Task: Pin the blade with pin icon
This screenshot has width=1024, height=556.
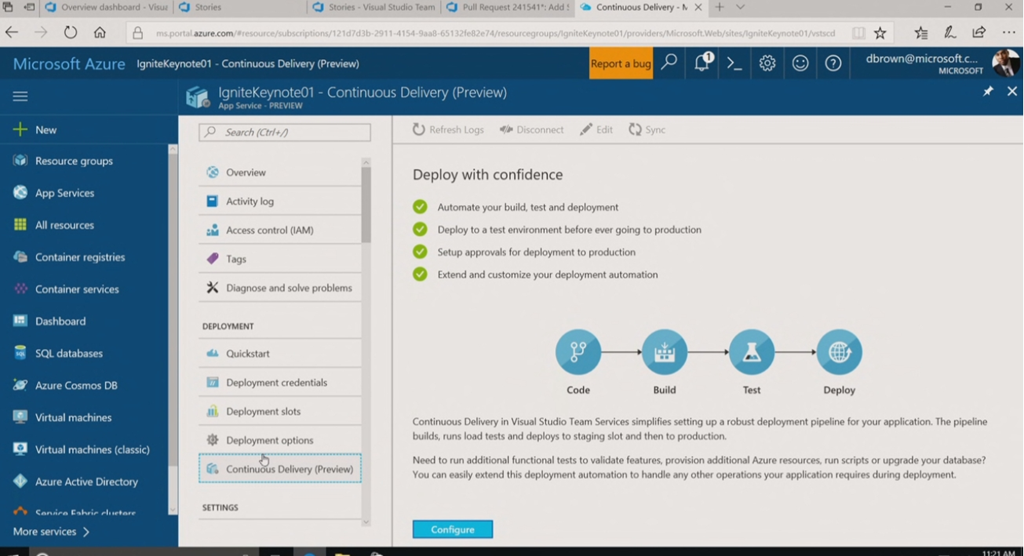Action: pyautogui.click(x=988, y=92)
